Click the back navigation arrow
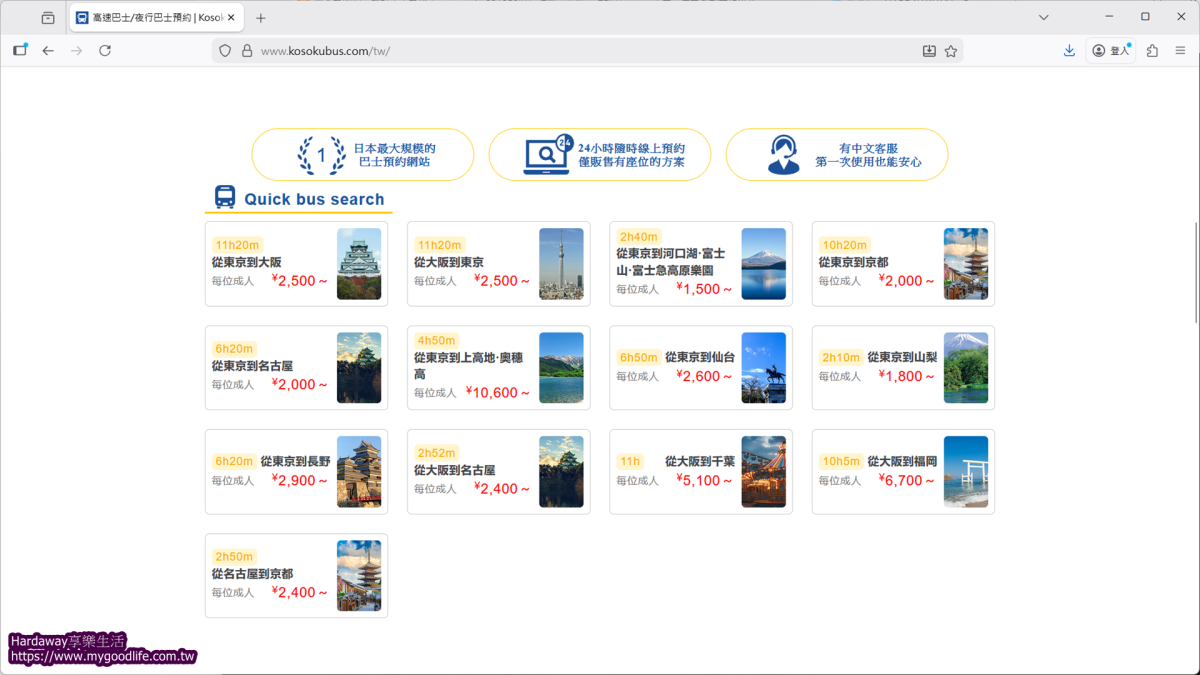This screenshot has height=675, width=1200. point(48,51)
